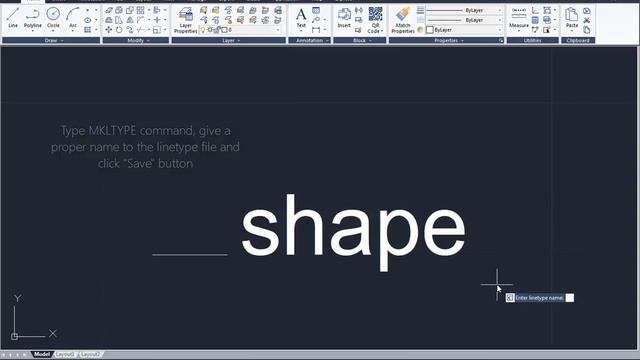The width and height of the screenshot is (640, 360).
Task: Click the line segment left of shape text
Action: (190, 255)
